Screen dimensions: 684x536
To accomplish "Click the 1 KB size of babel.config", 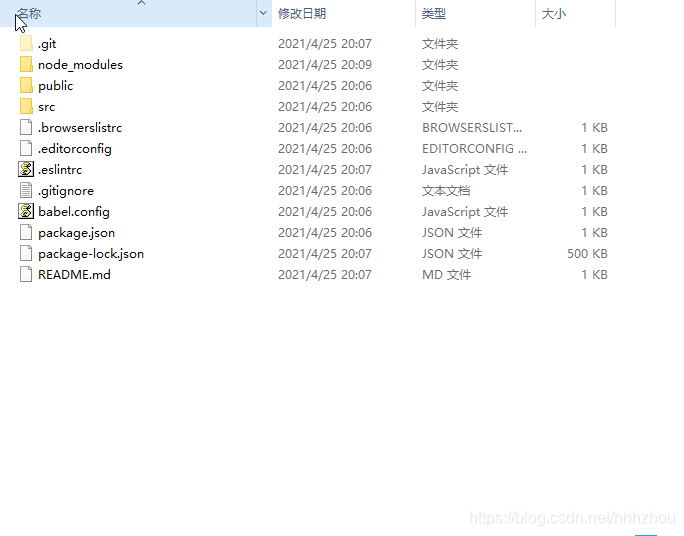I will coord(594,212).
